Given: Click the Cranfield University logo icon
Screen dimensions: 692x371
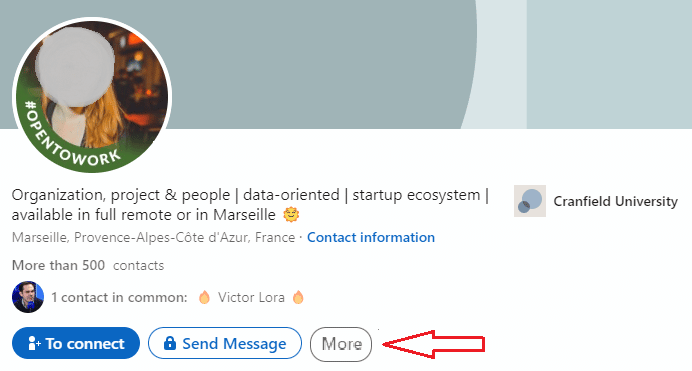Looking at the screenshot, I should click(x=530, y=201).
